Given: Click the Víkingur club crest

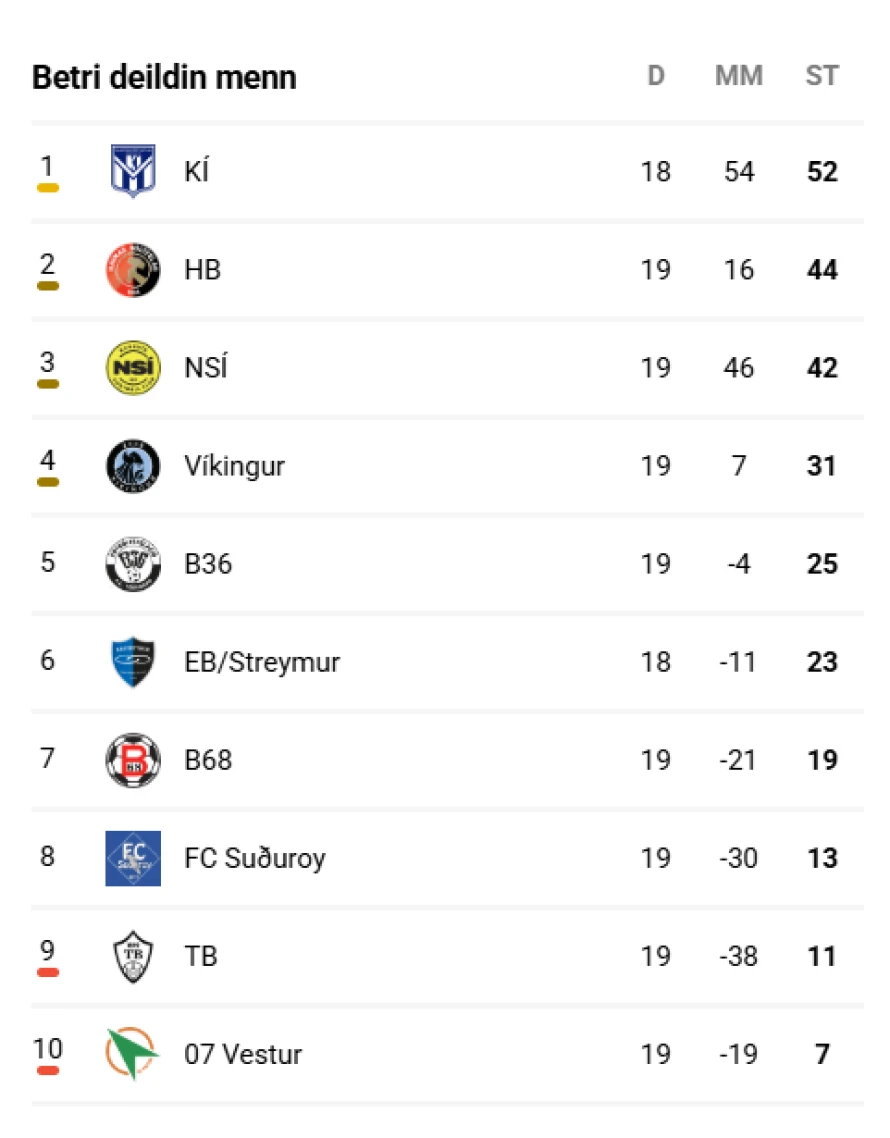Looking at the screenshot, I should (x=133, y=466).
